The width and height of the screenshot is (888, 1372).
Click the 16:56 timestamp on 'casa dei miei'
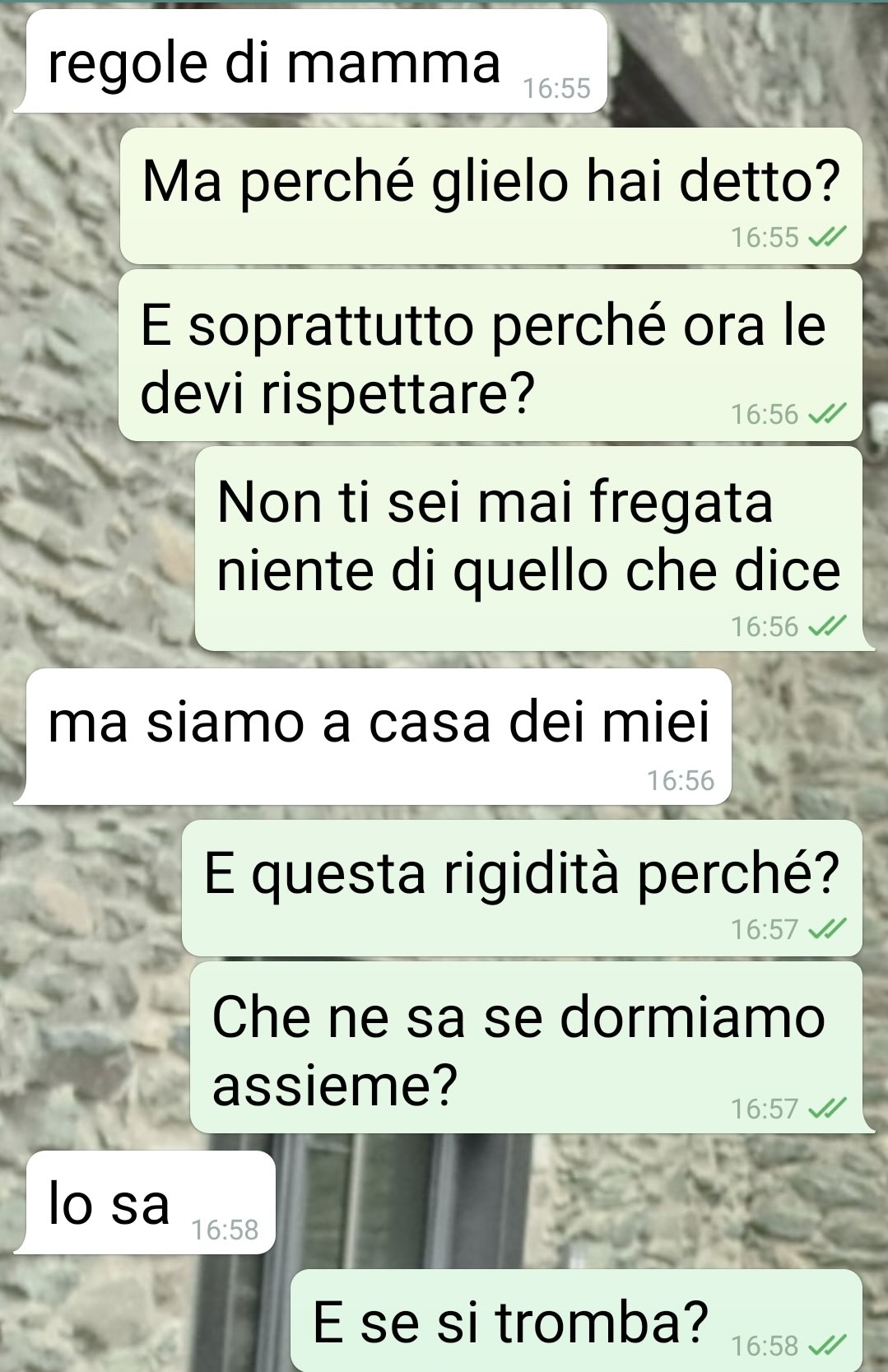click(681, 780)
